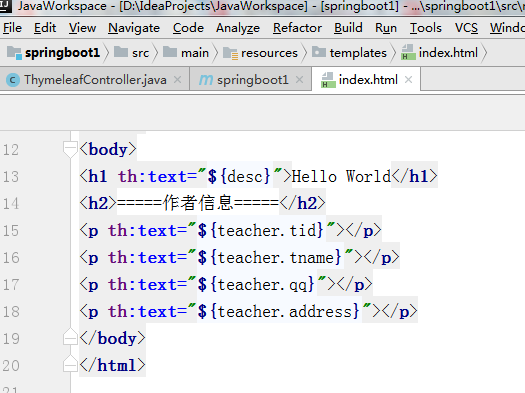This screenshot has width=525, height=393.
Task: Click line number 13 in gutter
Action: pos(11,177)
